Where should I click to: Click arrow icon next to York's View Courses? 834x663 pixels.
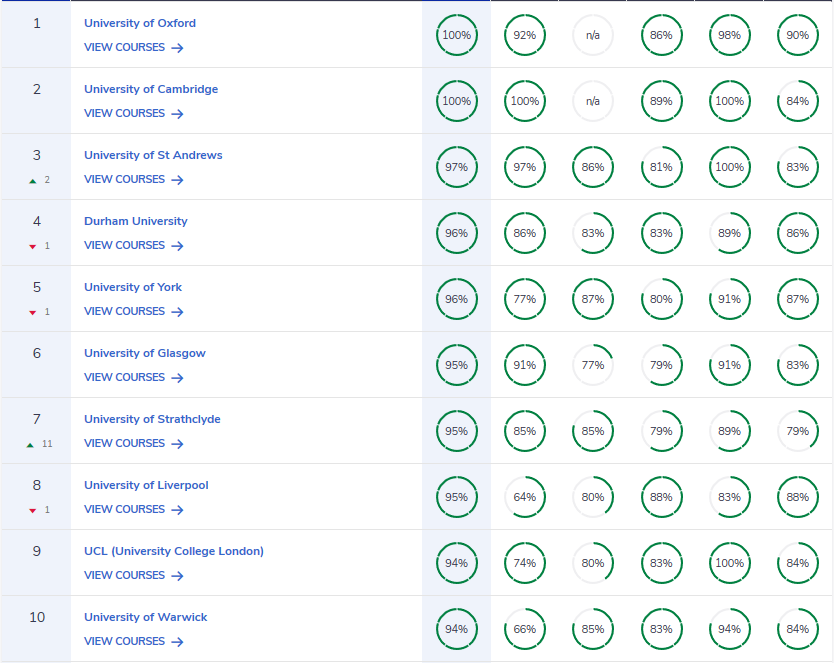177,312
